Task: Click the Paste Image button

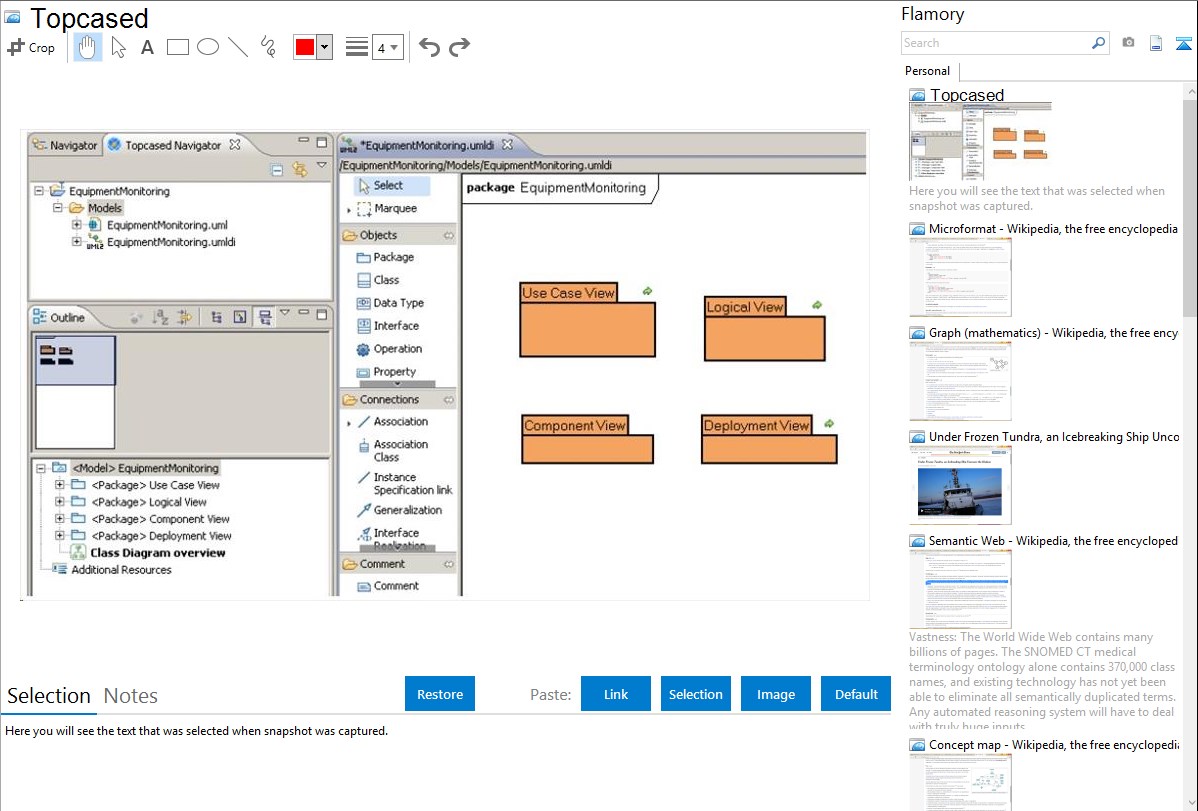Action: tap(776, 694)
